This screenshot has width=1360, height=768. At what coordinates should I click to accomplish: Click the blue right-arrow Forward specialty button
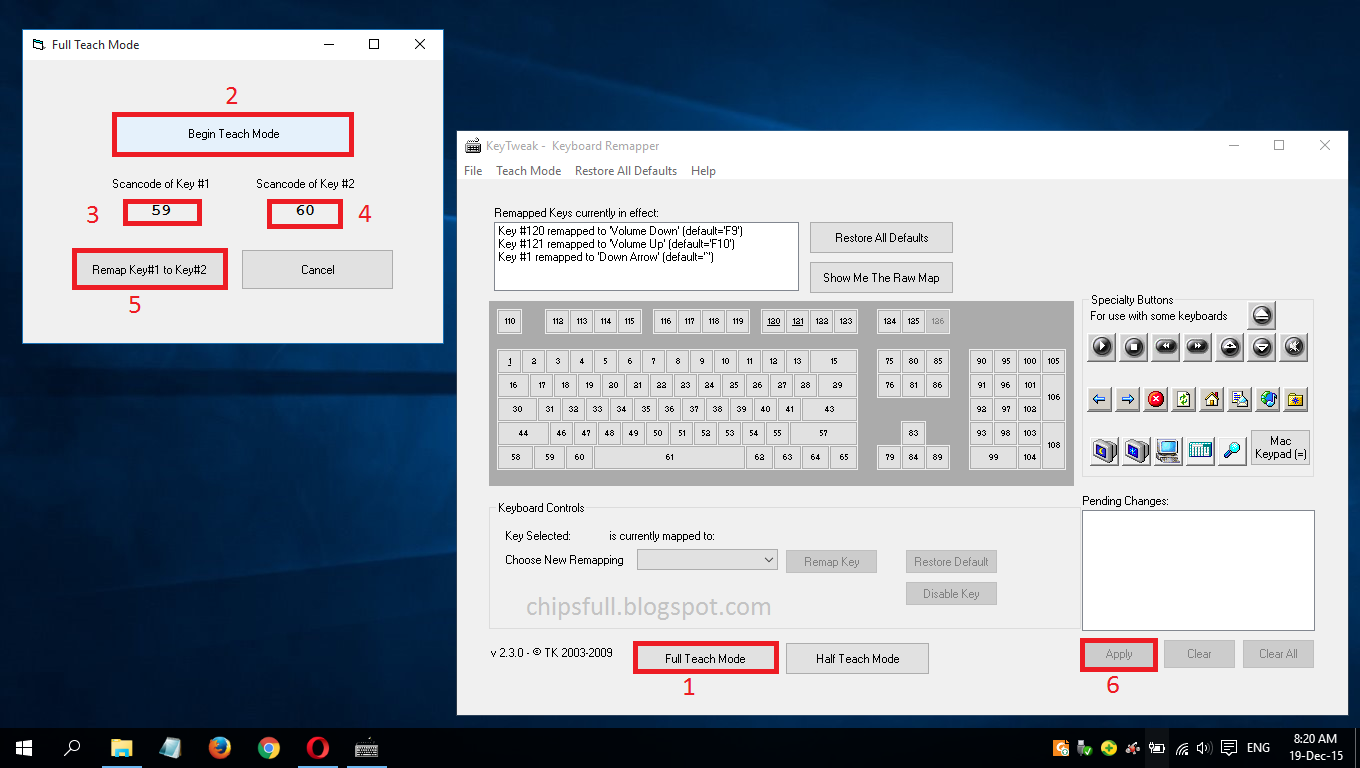pyautogui.click(x=1128, y=399)
